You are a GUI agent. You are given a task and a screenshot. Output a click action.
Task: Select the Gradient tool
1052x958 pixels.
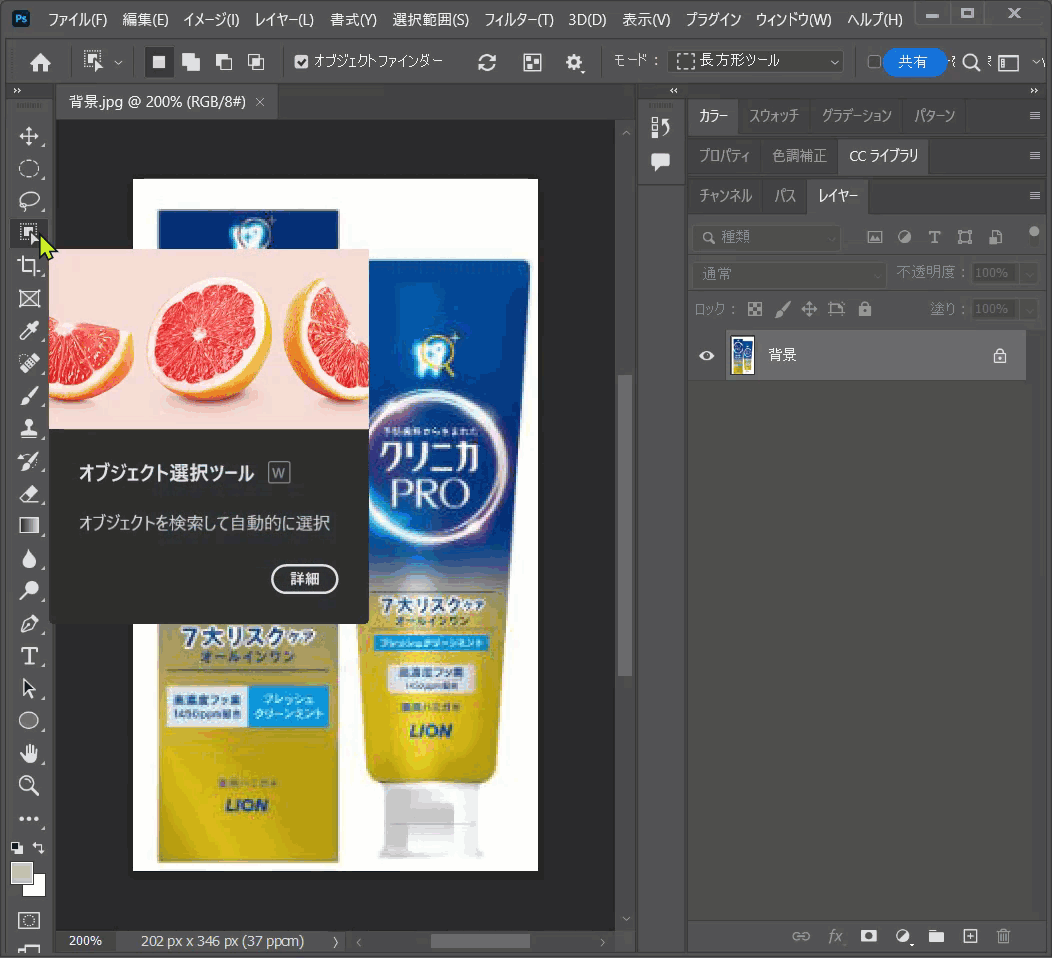[29, 525]
